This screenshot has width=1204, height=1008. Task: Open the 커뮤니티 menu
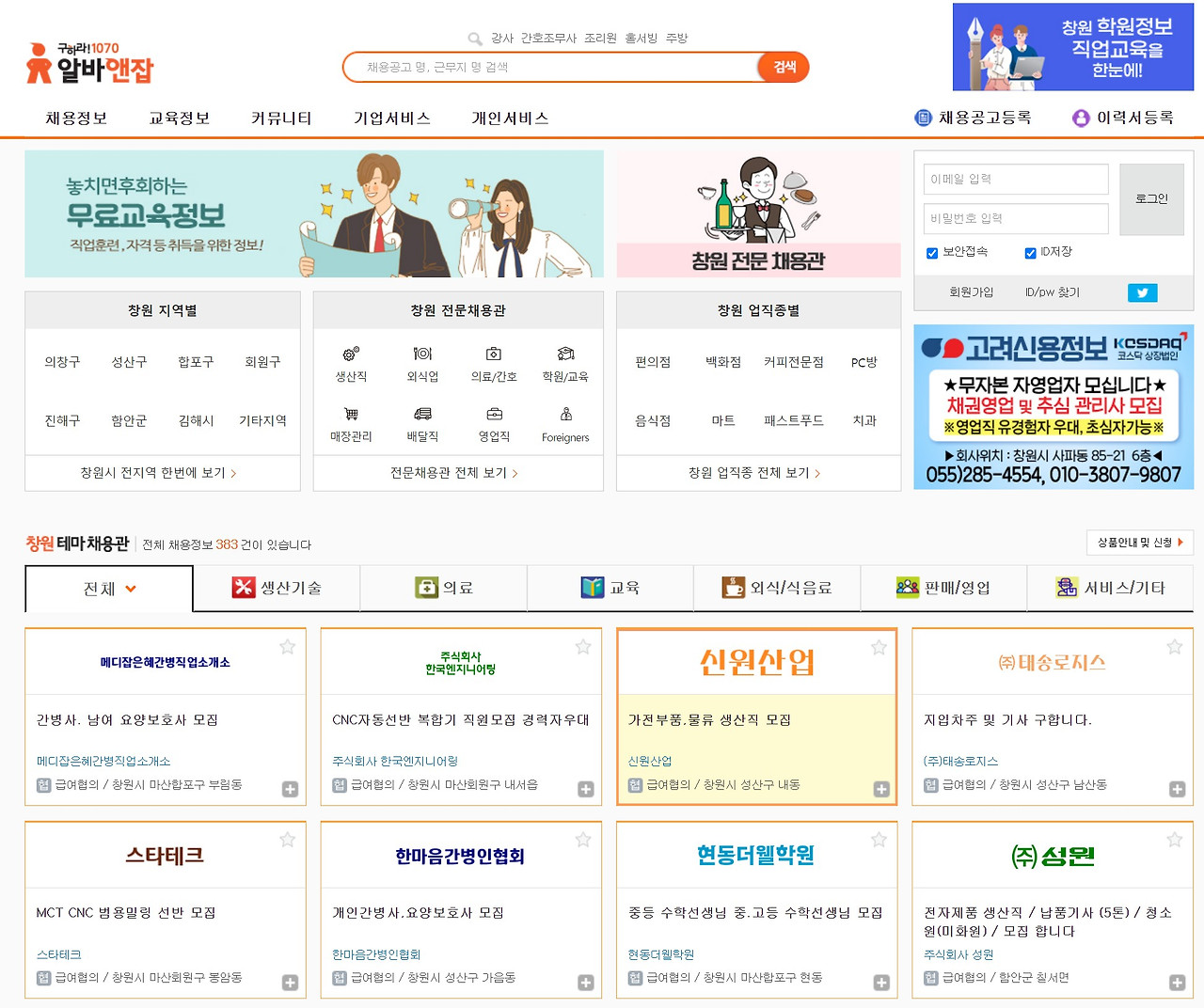tap(281, 118)
